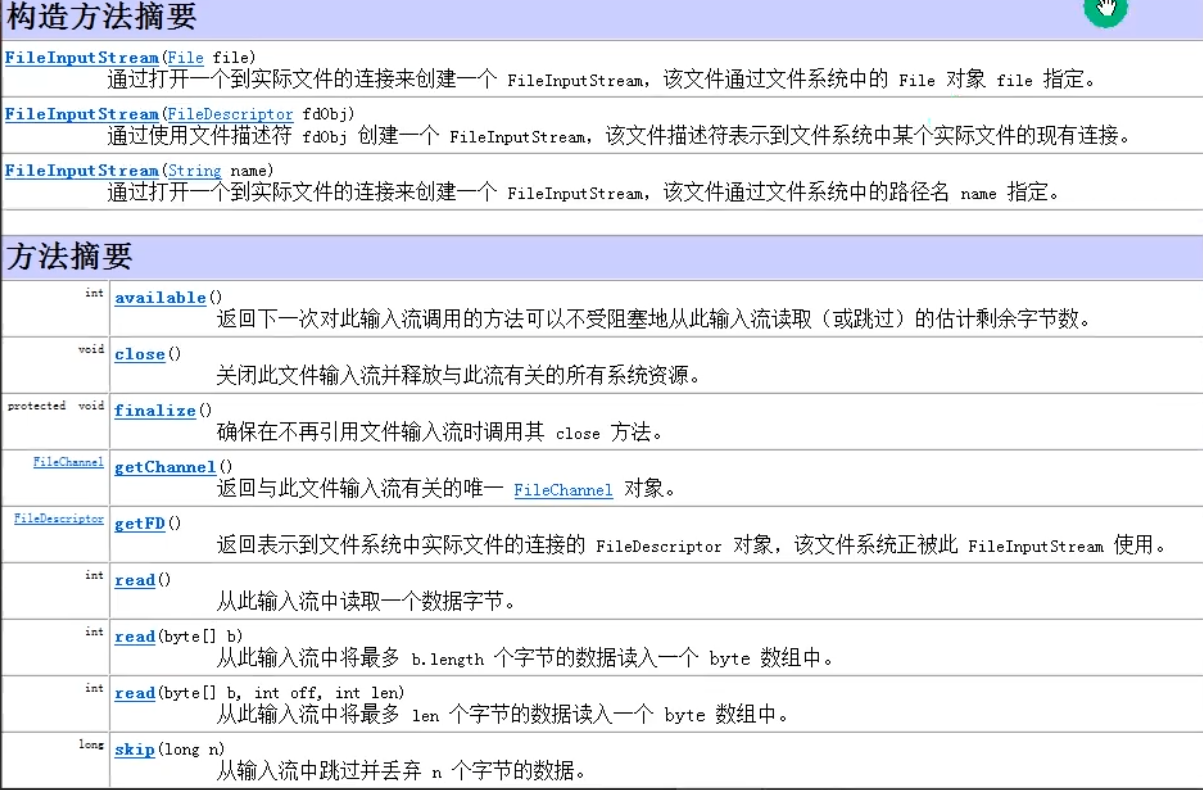Open the finalize() method documentation
Screen dimensions: 1203x790
(x=155, y=410)
